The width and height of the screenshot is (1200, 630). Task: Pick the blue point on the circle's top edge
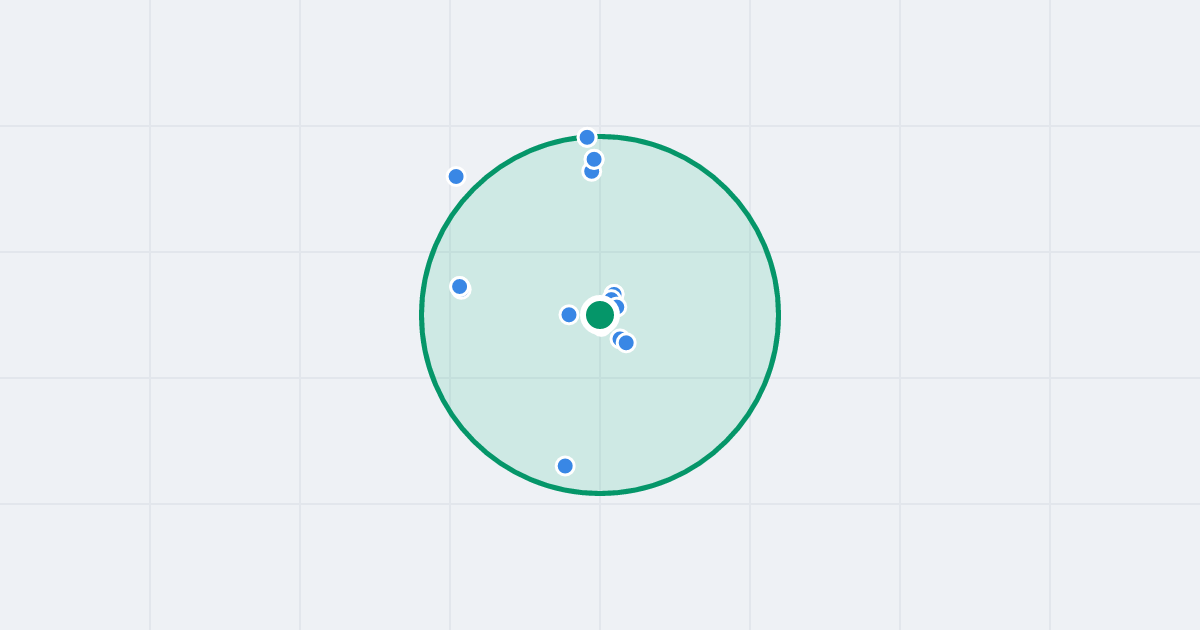[x=587, y=137]
